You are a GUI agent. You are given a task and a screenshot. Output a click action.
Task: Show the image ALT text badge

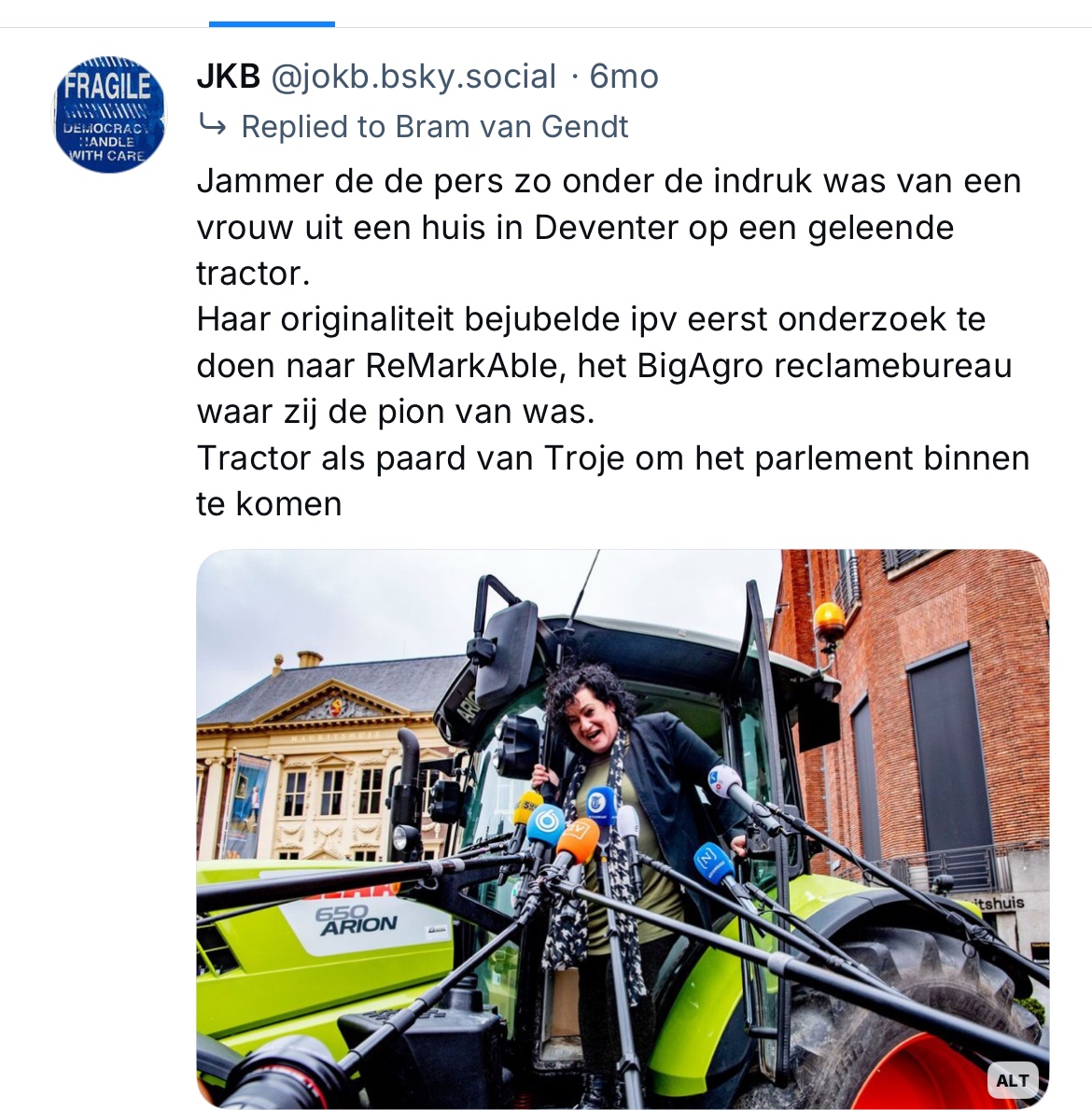(x=1012, y=1080)
